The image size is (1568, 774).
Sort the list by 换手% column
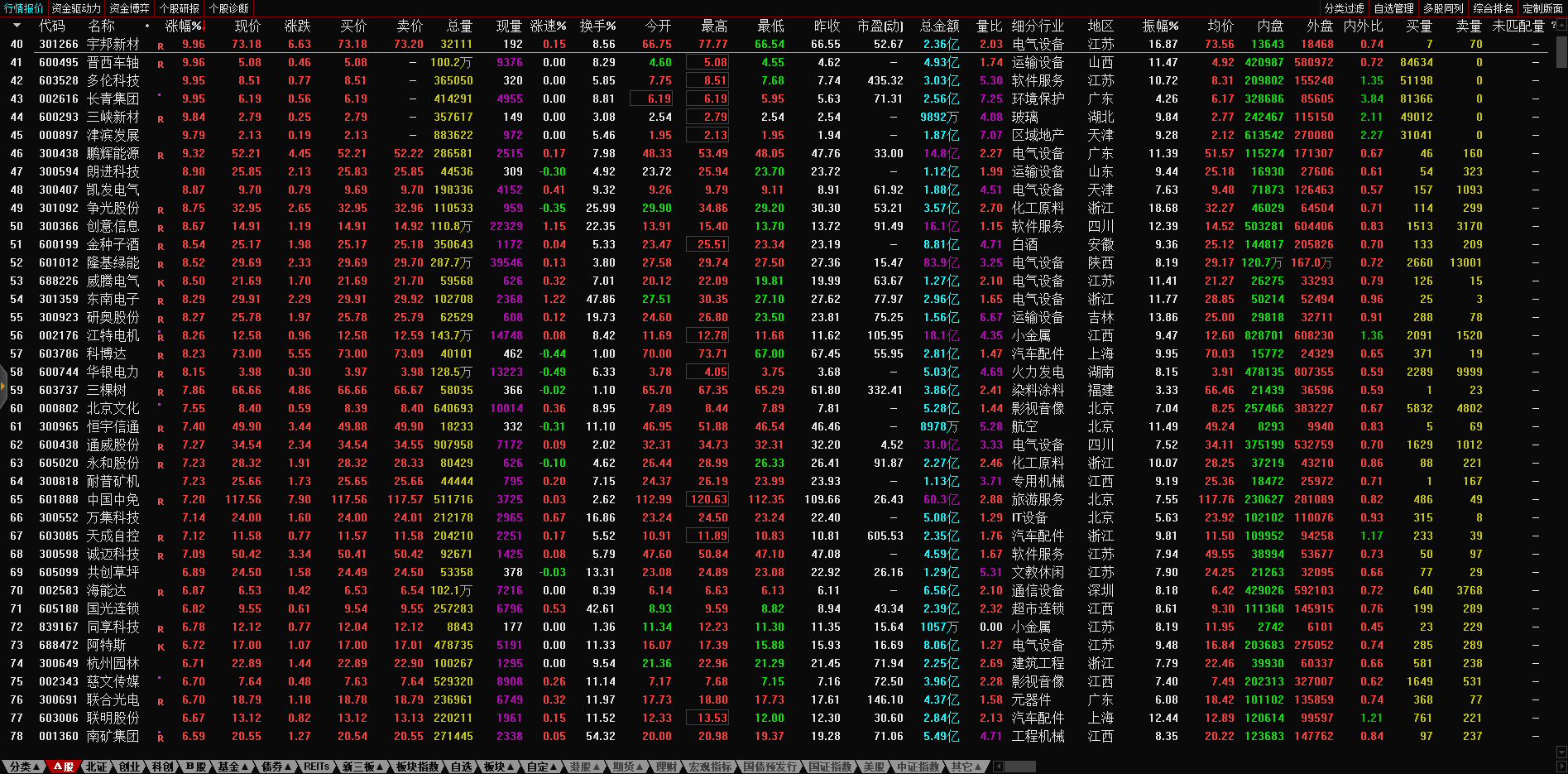point(597,26)
